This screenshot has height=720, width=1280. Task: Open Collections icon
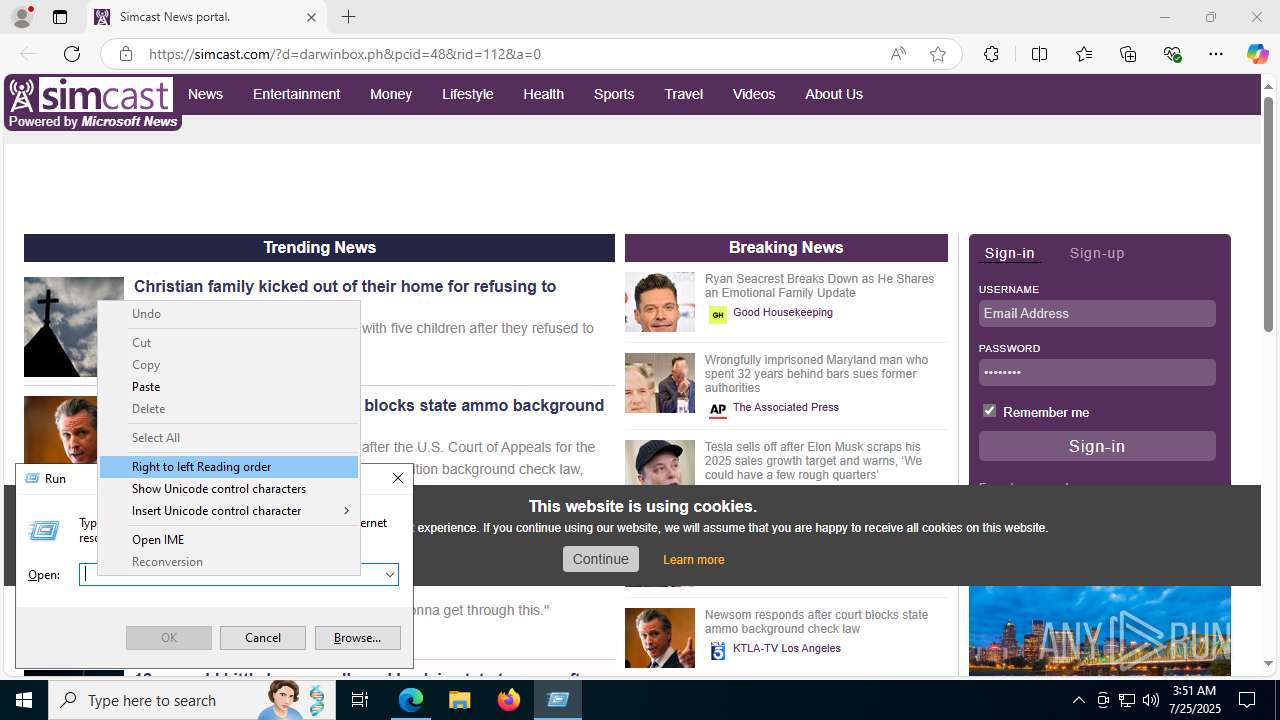1128,54
